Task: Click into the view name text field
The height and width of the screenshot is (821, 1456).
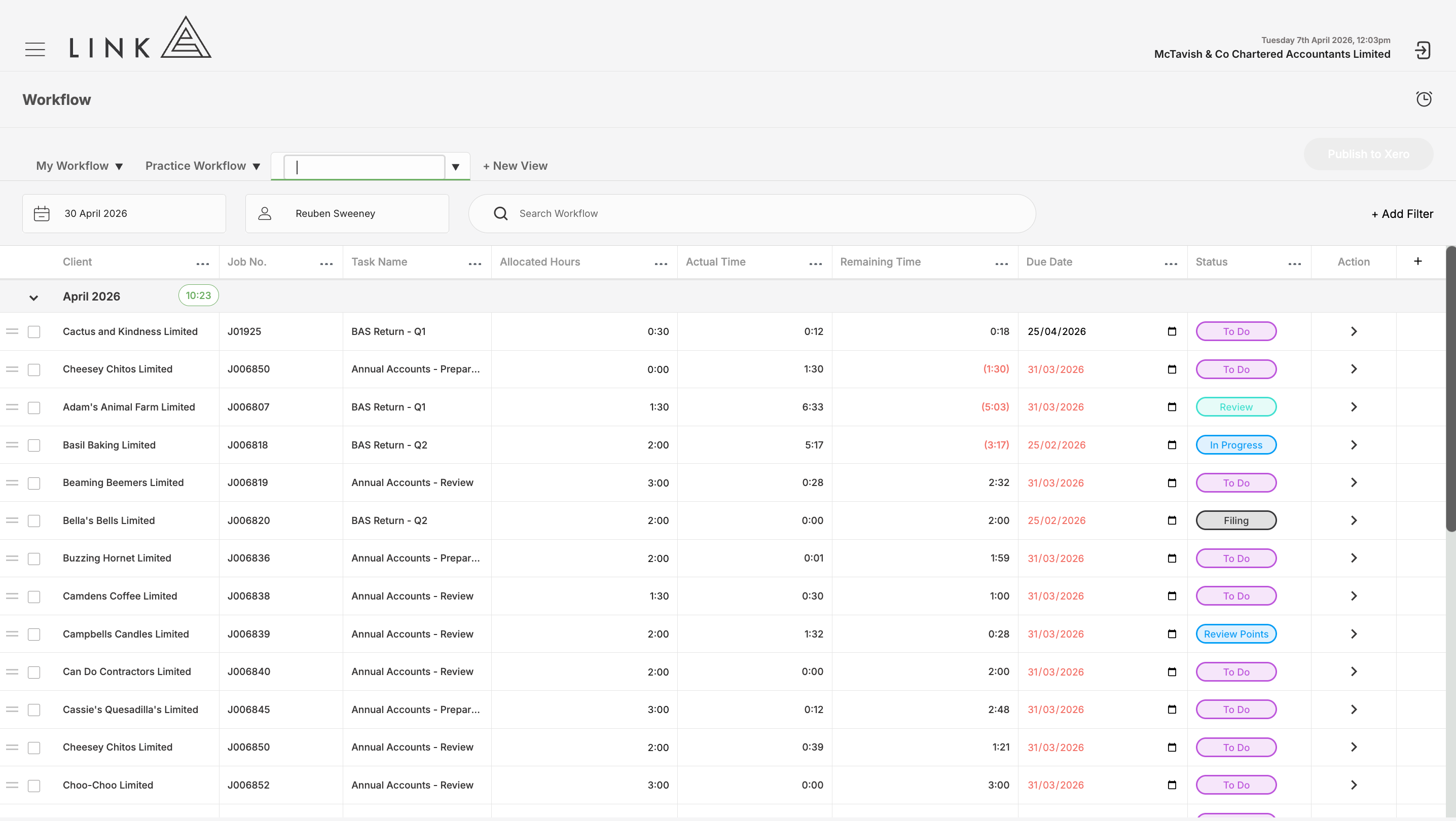Action: pyautogui.click(x=364, y=167)
